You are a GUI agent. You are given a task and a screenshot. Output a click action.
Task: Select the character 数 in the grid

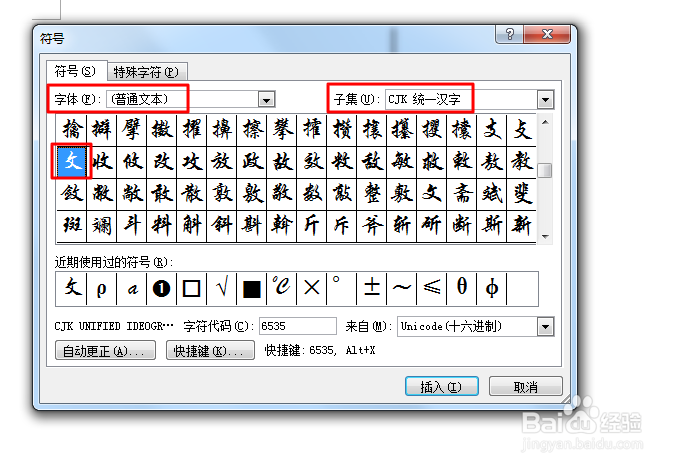click(x=311, y=193)
